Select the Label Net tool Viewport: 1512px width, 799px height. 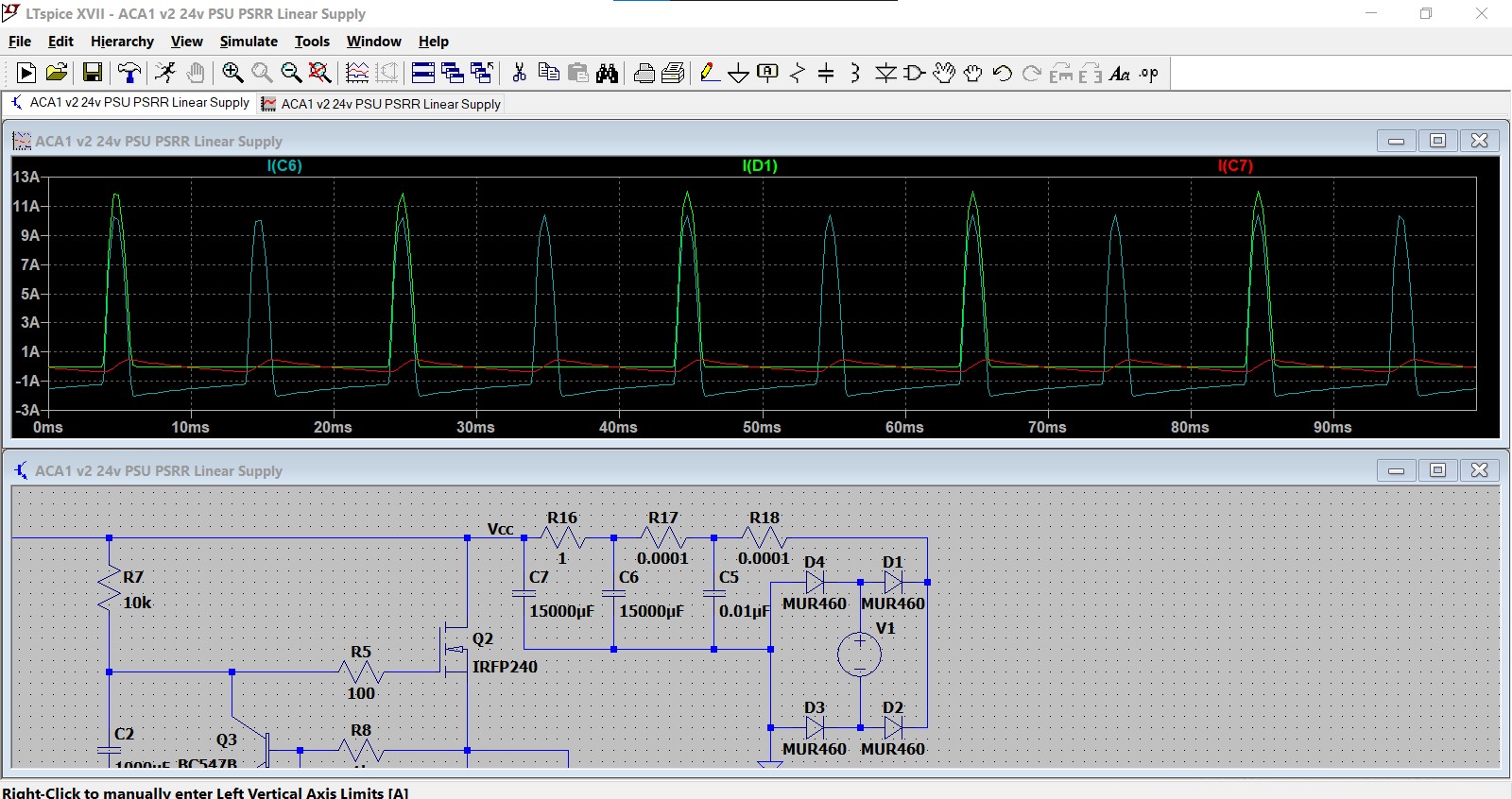[x=768, y=73]
